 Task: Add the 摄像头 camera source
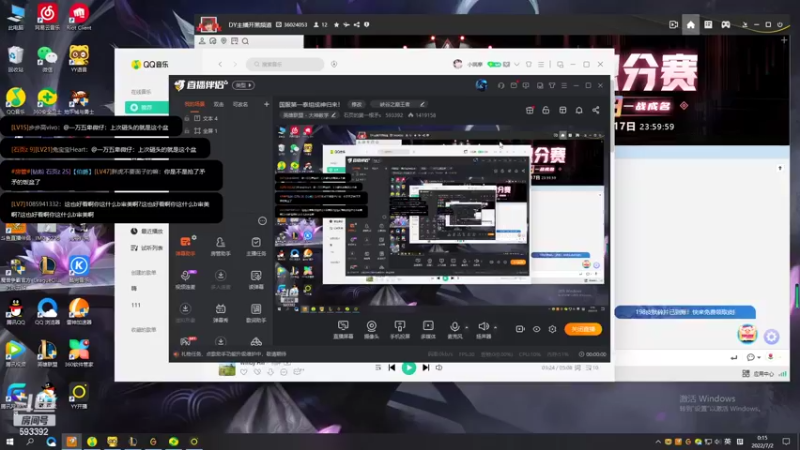click(x=371, y=330)
